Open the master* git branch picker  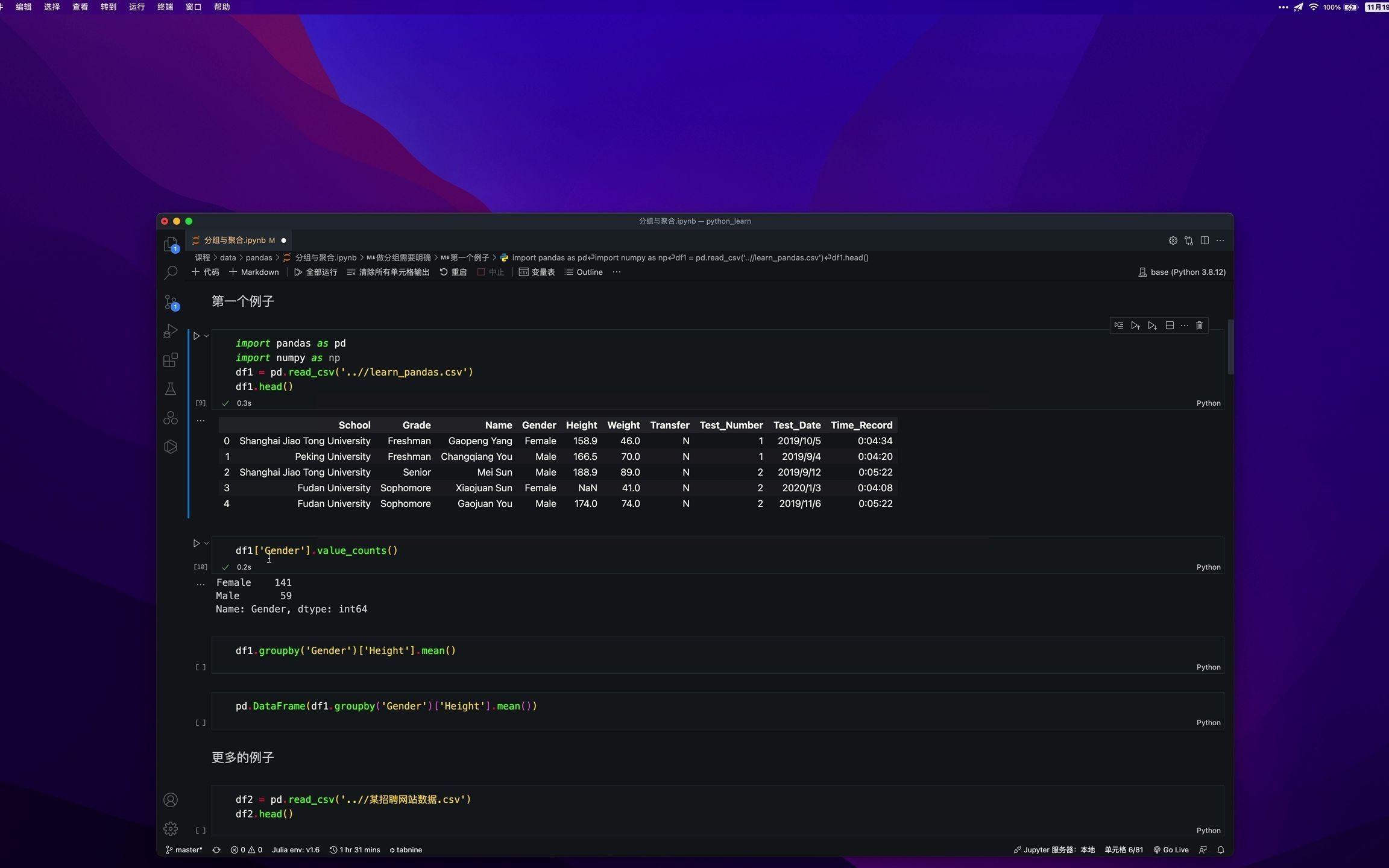(x=184, y=850)
